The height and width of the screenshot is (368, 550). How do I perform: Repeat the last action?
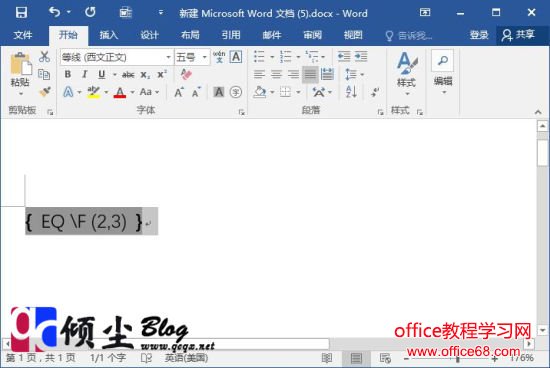pos(90,12)
